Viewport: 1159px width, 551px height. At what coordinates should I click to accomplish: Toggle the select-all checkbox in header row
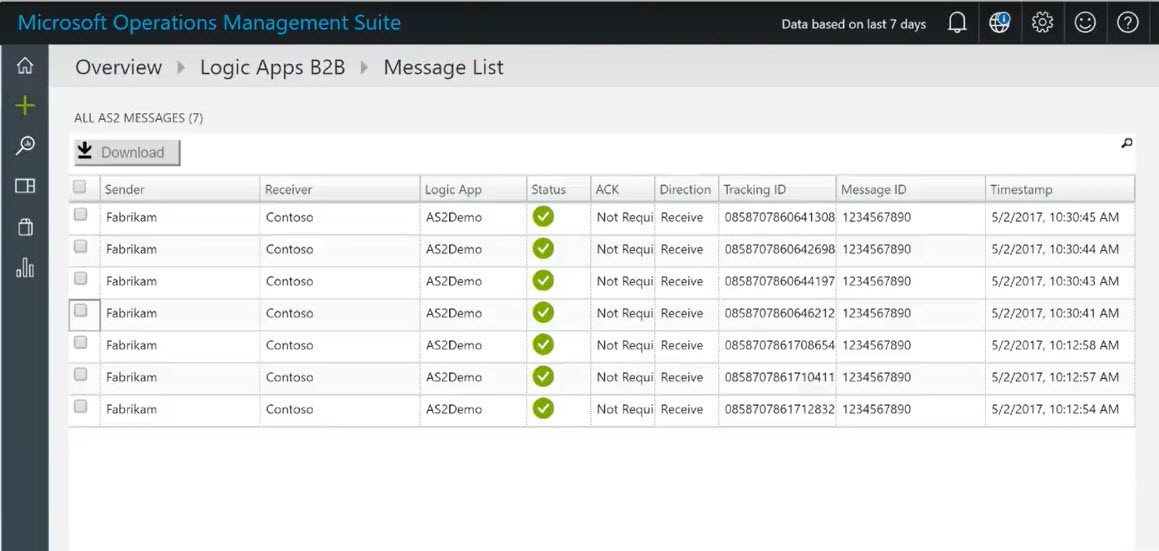80,187
